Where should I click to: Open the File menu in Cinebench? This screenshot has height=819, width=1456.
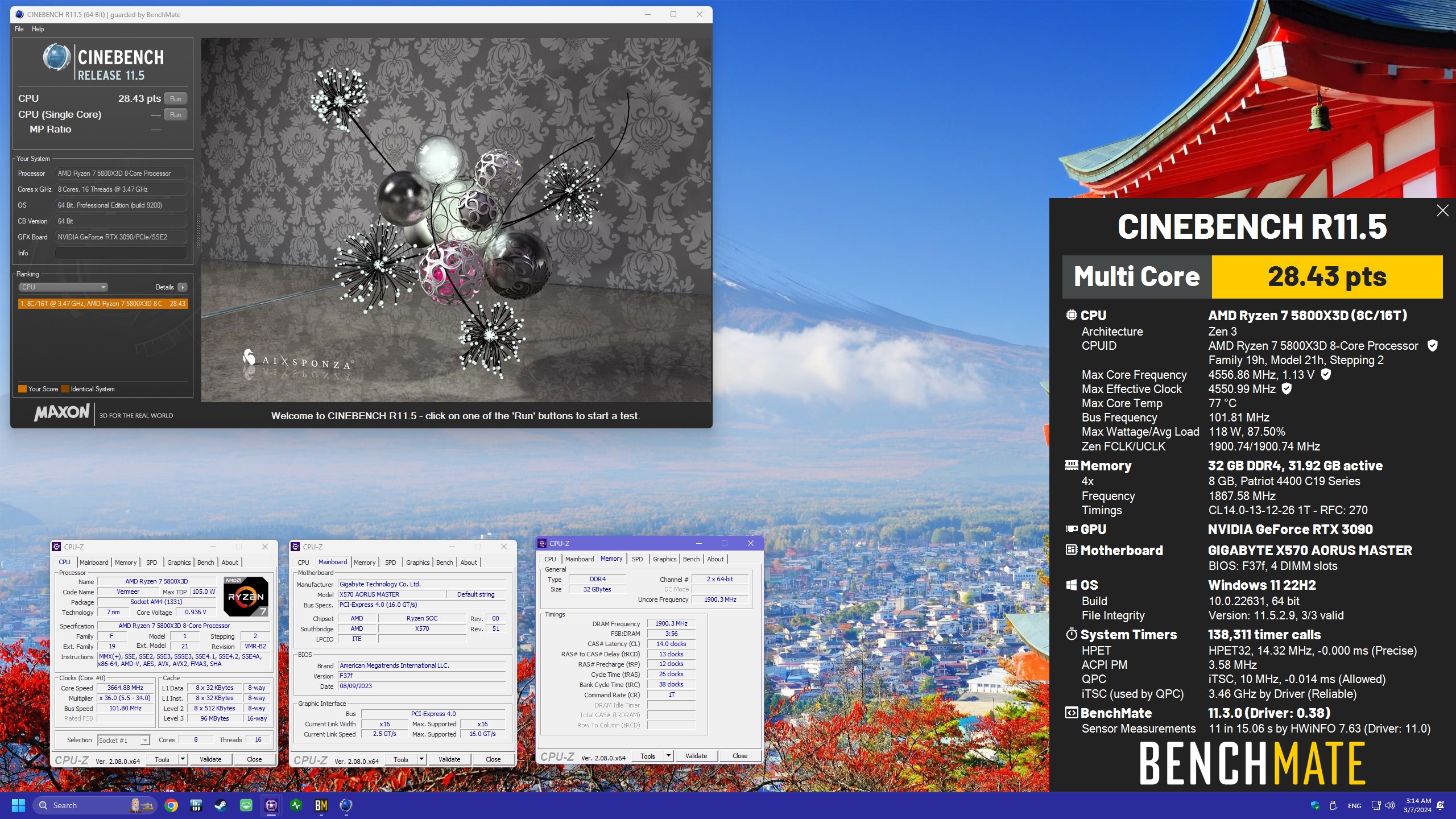(19, 29)
